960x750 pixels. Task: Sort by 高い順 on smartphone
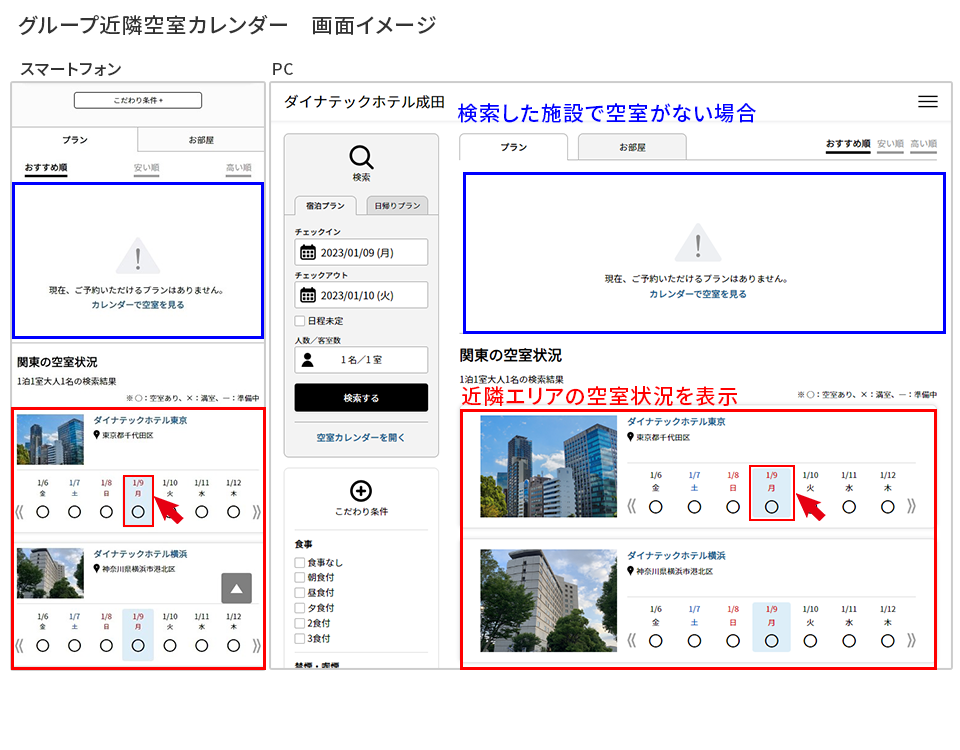[x=238, y=168]
